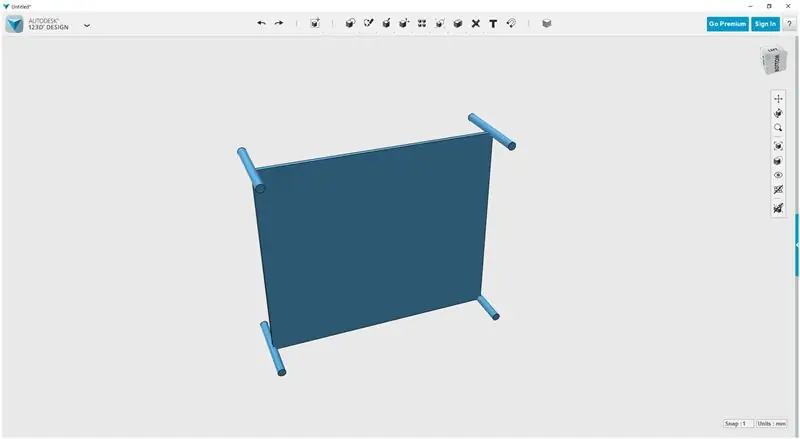Open the Construct tool
Screen dimensions: 800x439
tap(386, 23)
